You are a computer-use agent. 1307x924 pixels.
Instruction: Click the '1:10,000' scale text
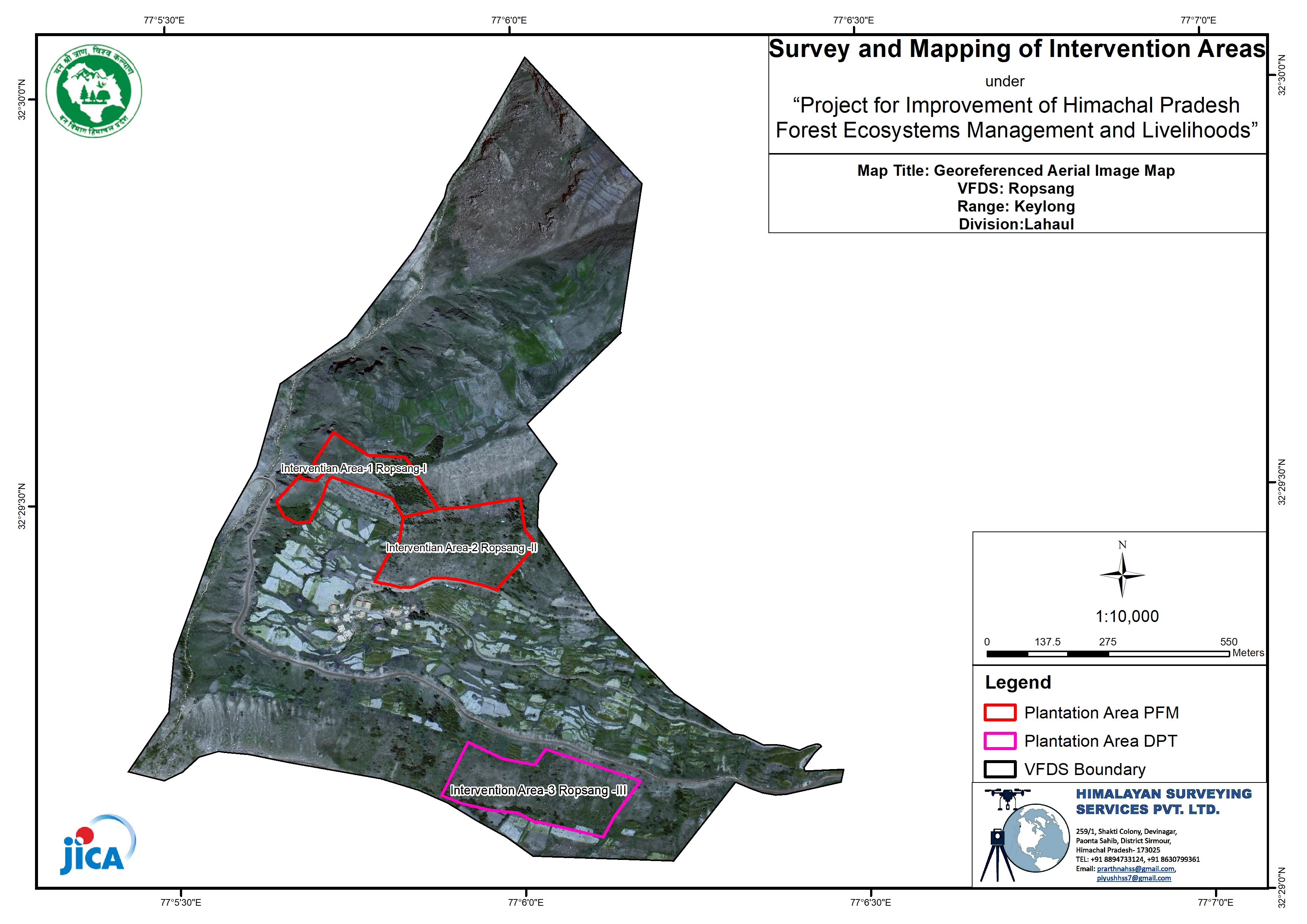click(1127, 617)
